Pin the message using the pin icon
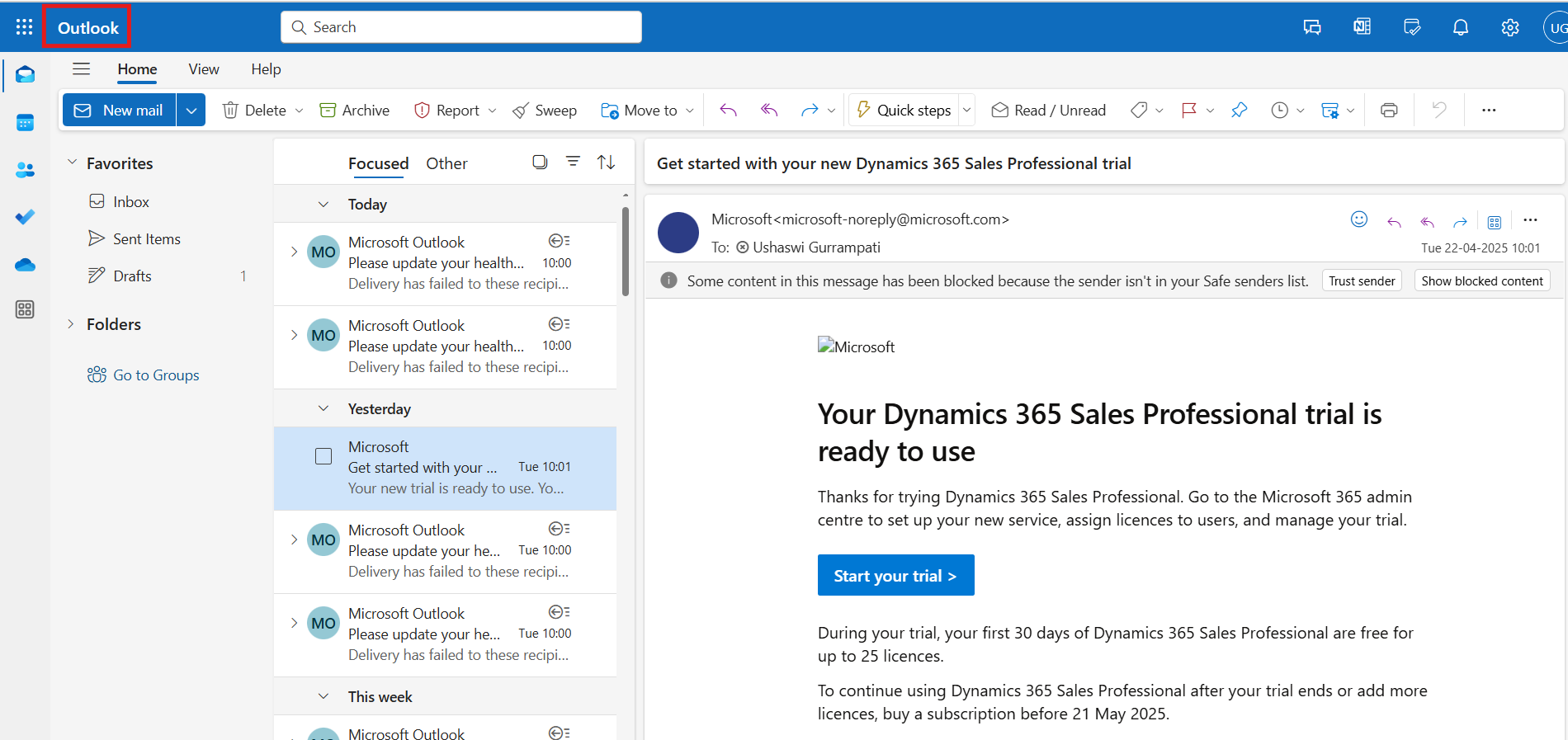 coord(1239,111)
